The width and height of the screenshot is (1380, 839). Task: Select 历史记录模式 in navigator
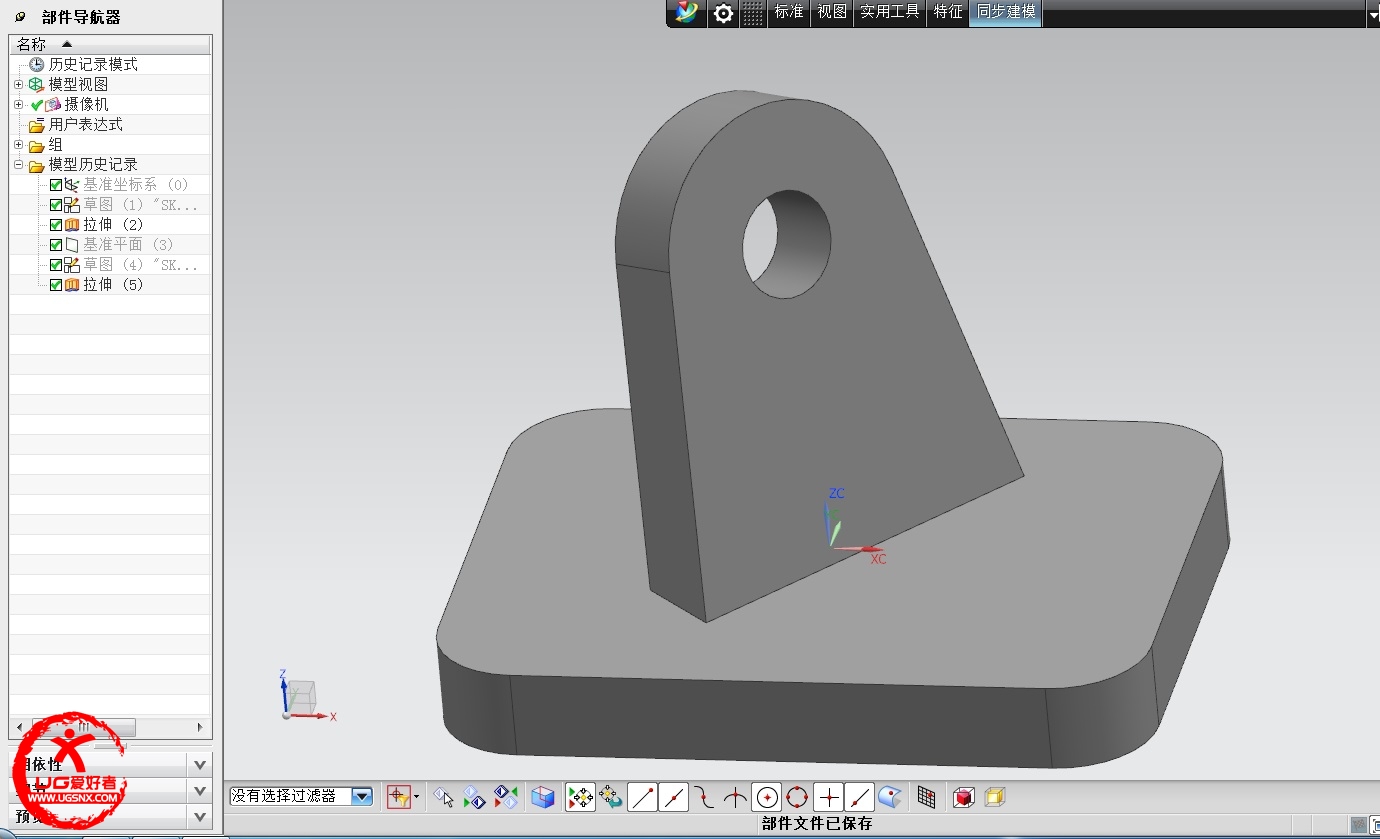(x=93, y=64)
